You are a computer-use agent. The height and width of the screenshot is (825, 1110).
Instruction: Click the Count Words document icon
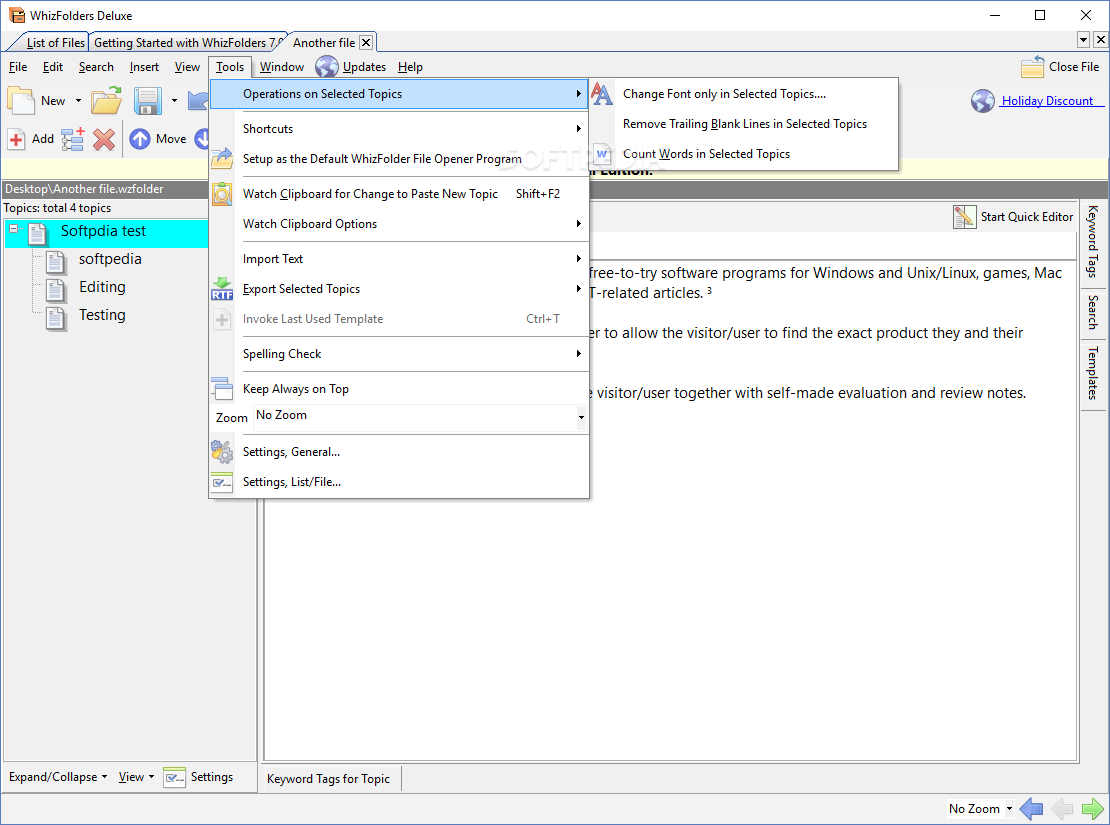[x=602, y=154]
